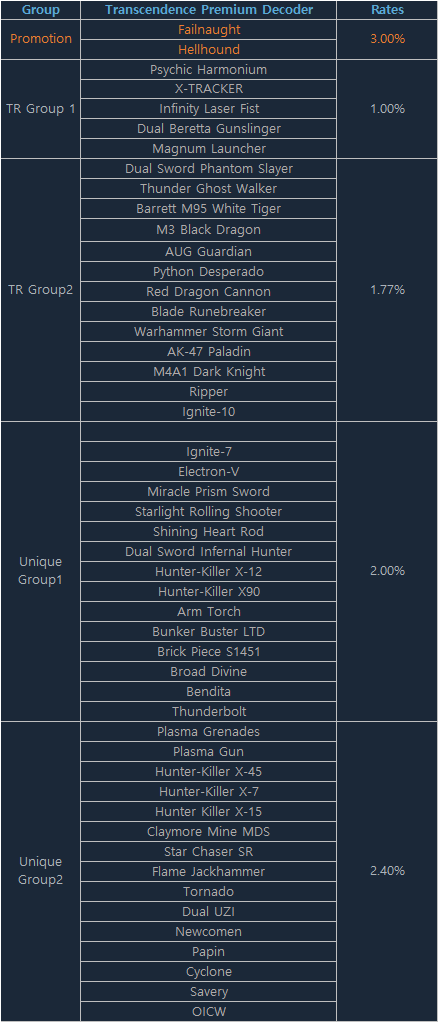Click the Flame Jackhammer entry

209,871
